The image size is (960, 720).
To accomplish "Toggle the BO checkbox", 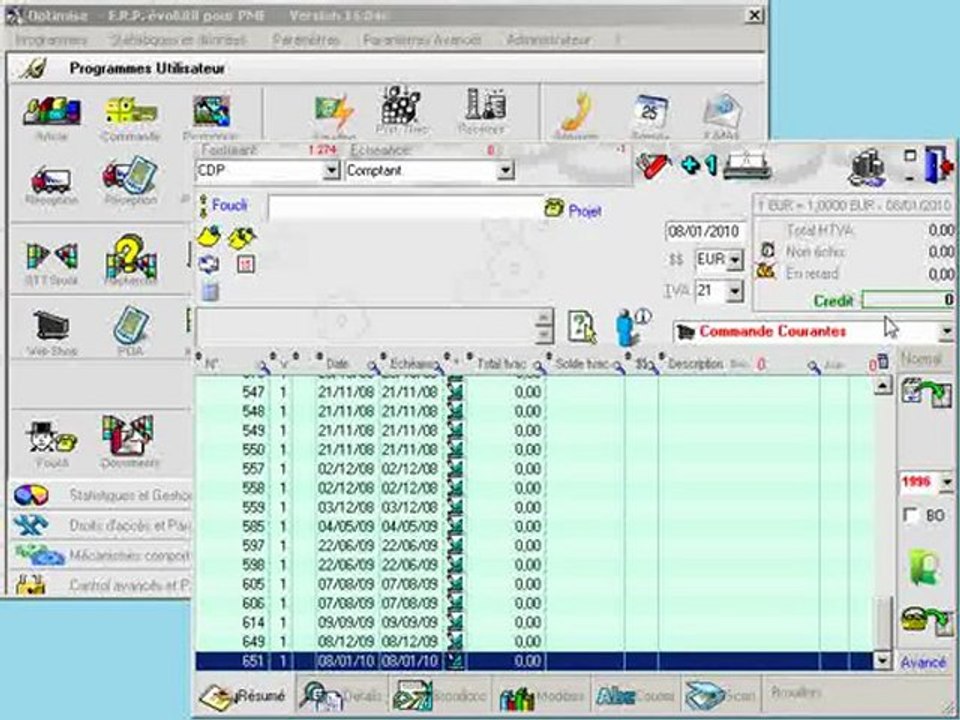I will click(x=911, y=516).
